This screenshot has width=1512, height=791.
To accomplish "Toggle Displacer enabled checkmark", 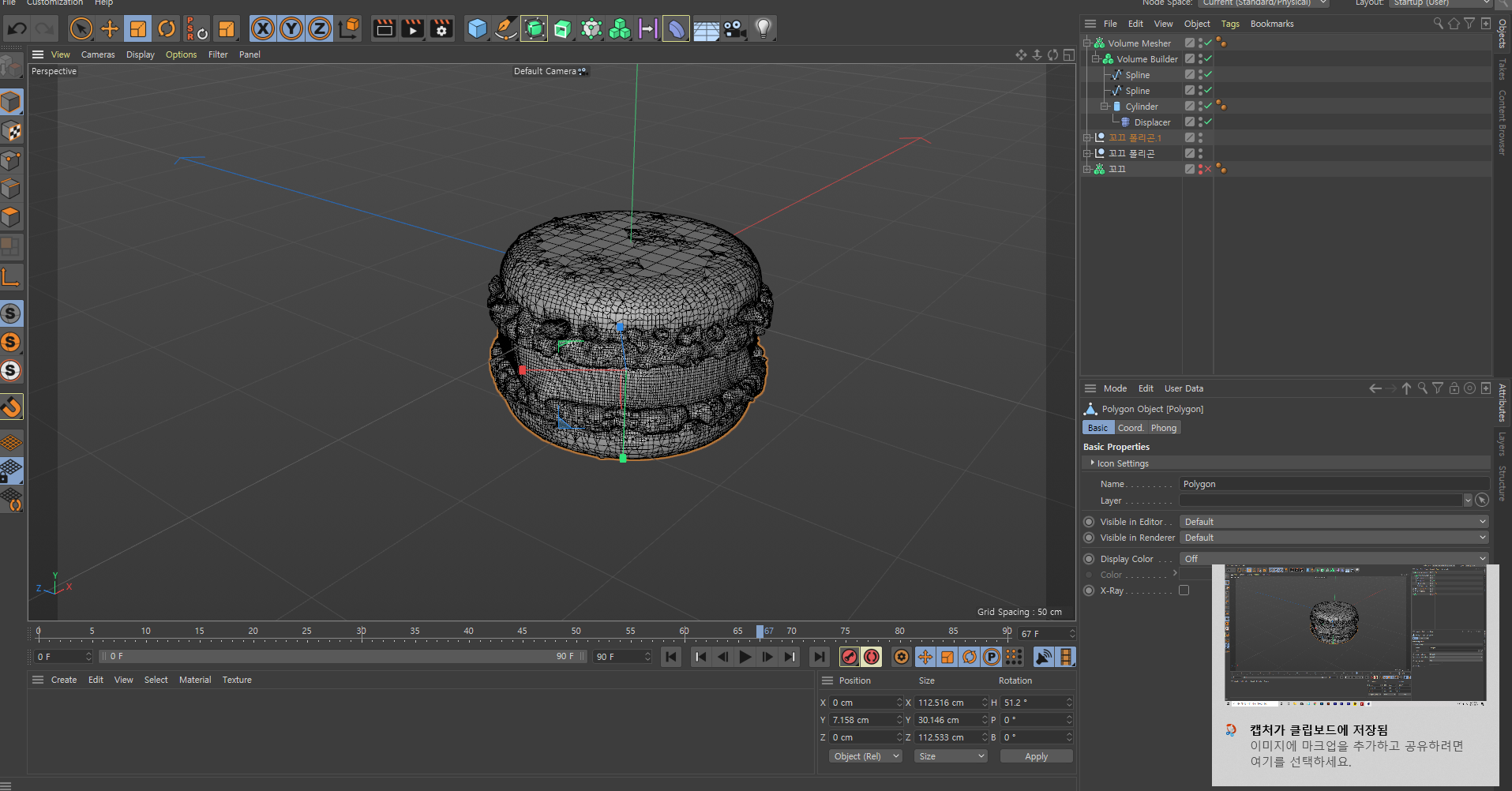I will point(1208,122).
